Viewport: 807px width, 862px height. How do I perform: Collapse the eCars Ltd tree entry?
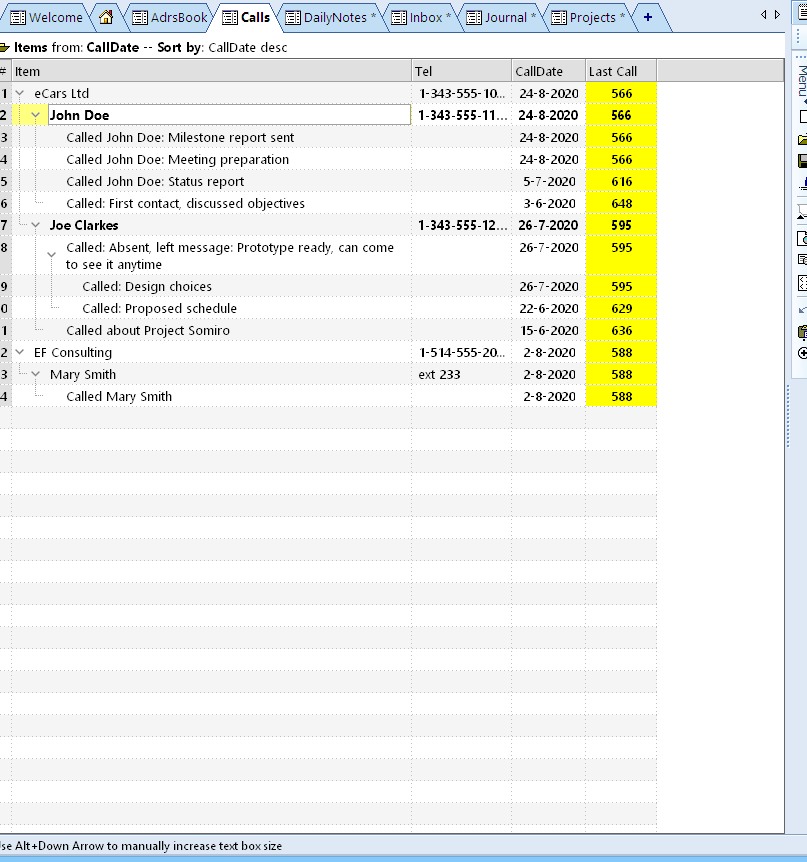pos(22,92)
